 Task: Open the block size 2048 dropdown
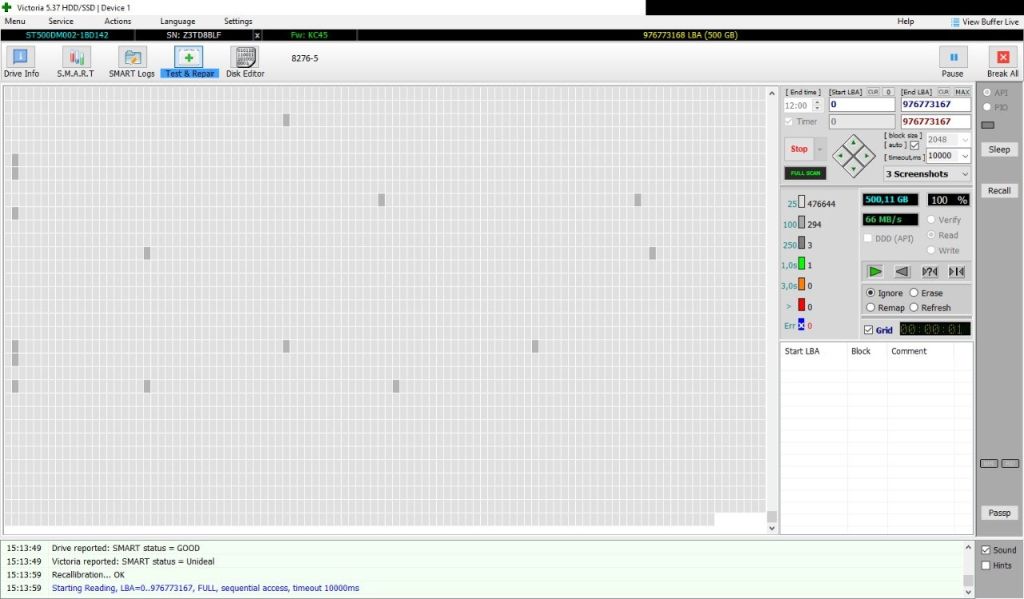pos(965,139)
